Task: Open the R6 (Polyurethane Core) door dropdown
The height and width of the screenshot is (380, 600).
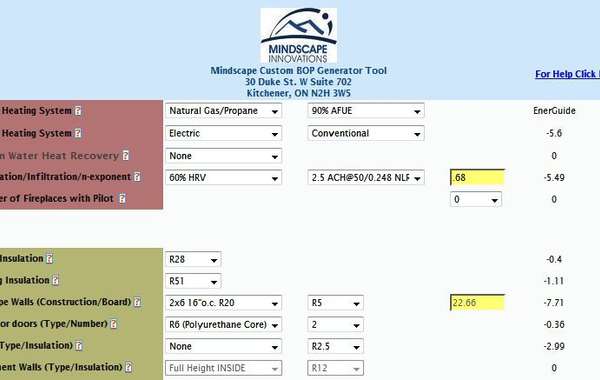Action: click(x=223, y=325)
